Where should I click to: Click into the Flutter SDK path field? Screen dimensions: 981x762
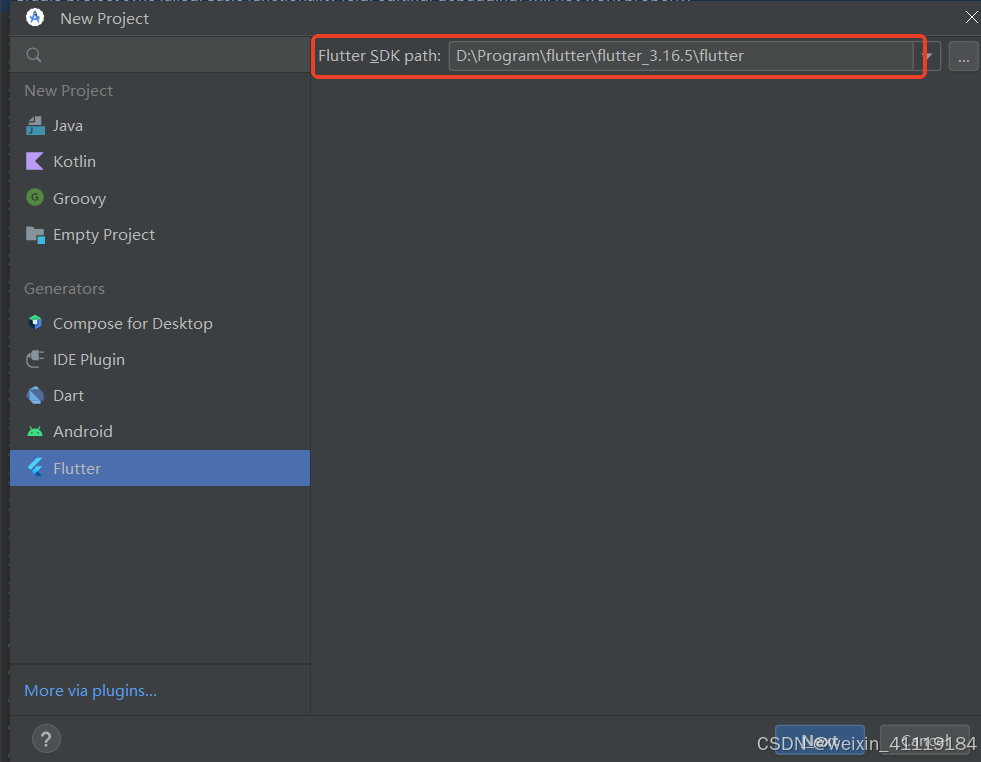click(681, 56)
